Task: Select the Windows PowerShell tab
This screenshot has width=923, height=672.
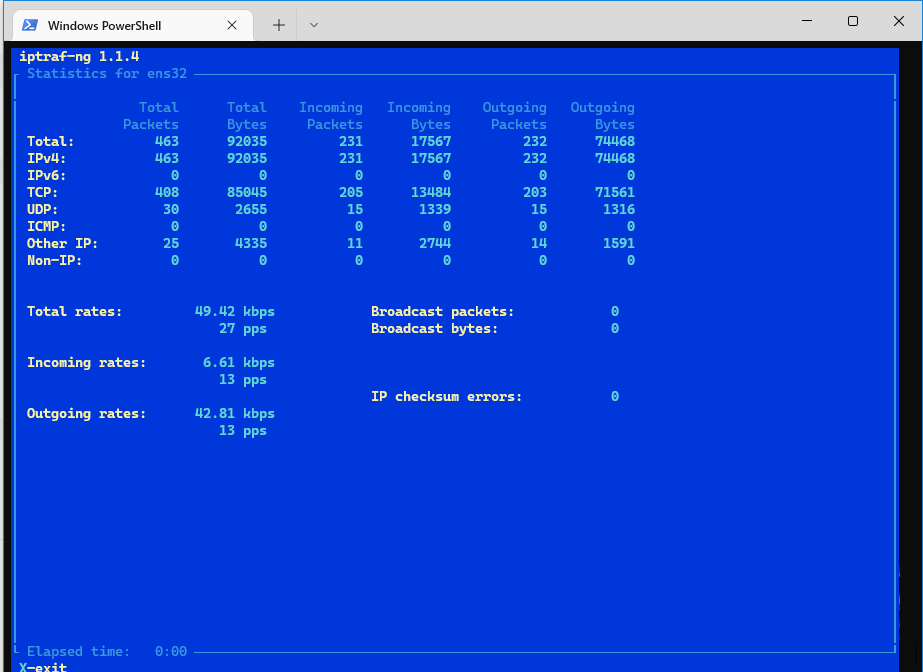Action: [133, 25]
